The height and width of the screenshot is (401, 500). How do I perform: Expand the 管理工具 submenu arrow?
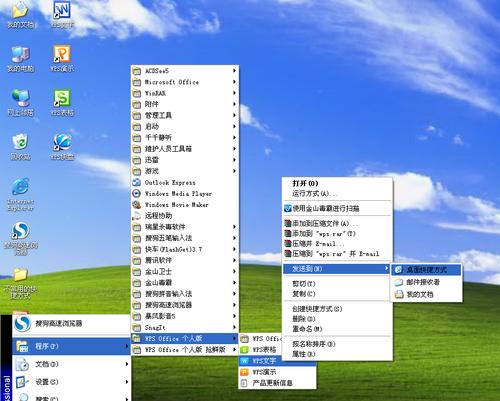(x=235, y=115)
